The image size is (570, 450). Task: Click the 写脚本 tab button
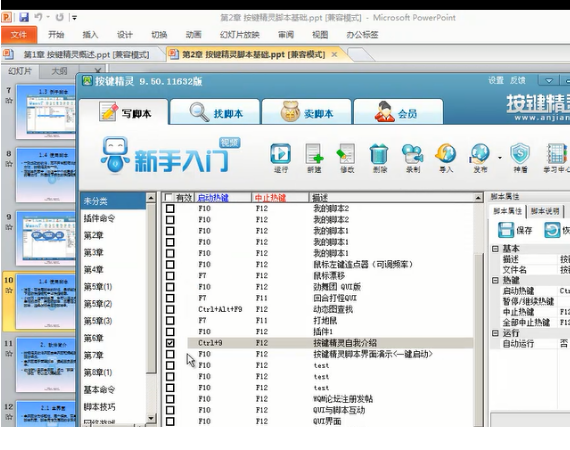click(124, 113)
